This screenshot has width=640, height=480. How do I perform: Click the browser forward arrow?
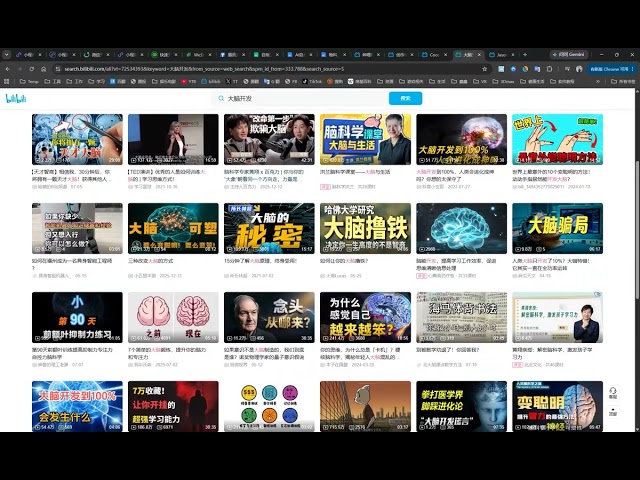coord(20,69)
